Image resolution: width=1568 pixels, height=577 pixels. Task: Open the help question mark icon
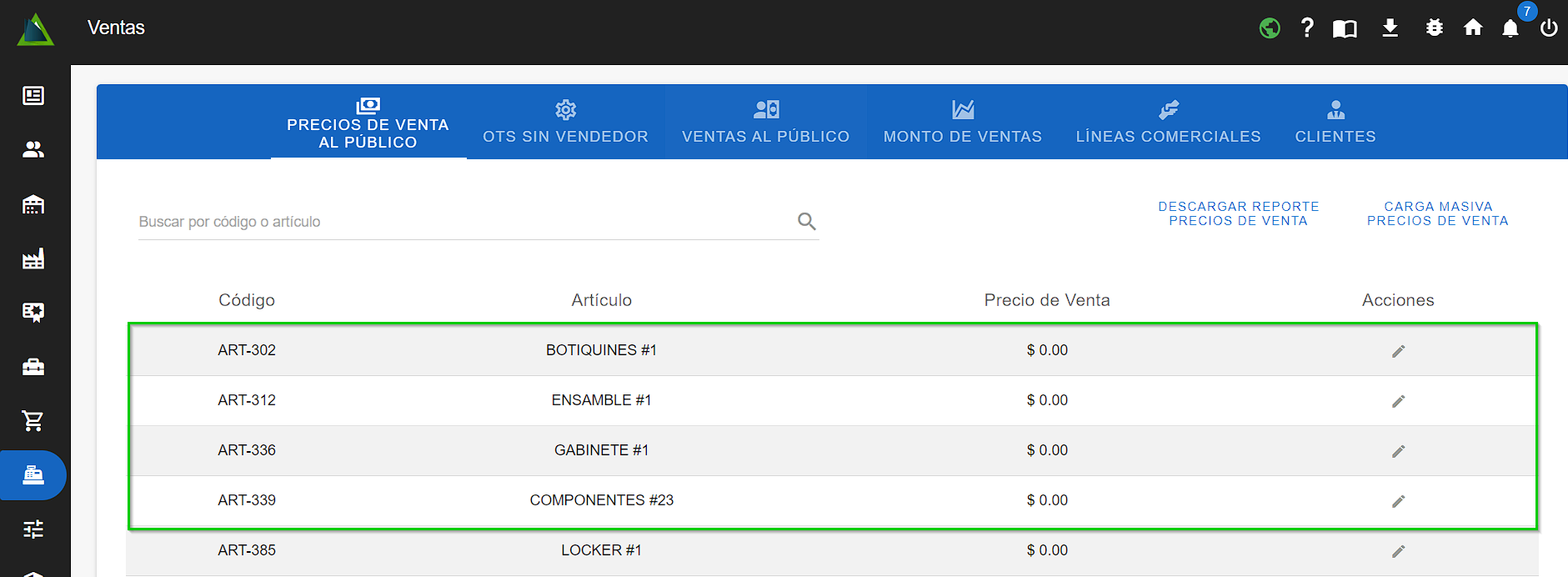click(1307, 28)
